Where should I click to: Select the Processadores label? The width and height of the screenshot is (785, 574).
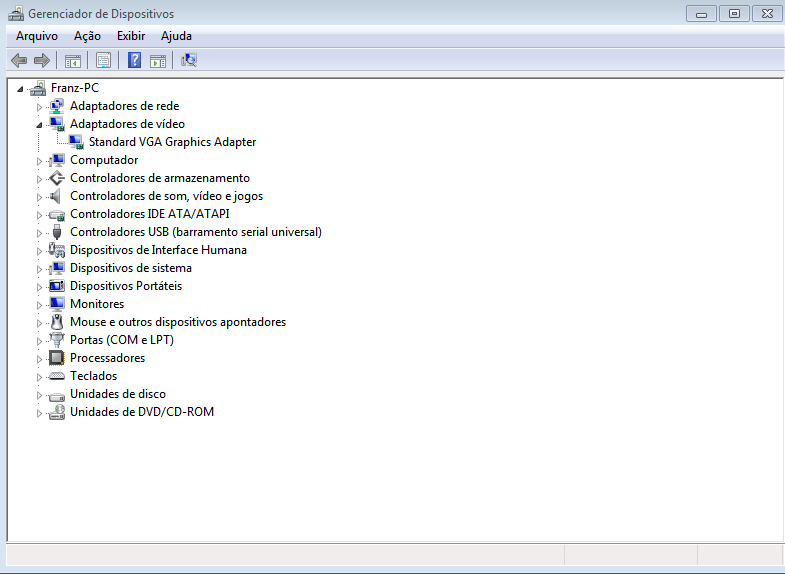click(108, 358)
